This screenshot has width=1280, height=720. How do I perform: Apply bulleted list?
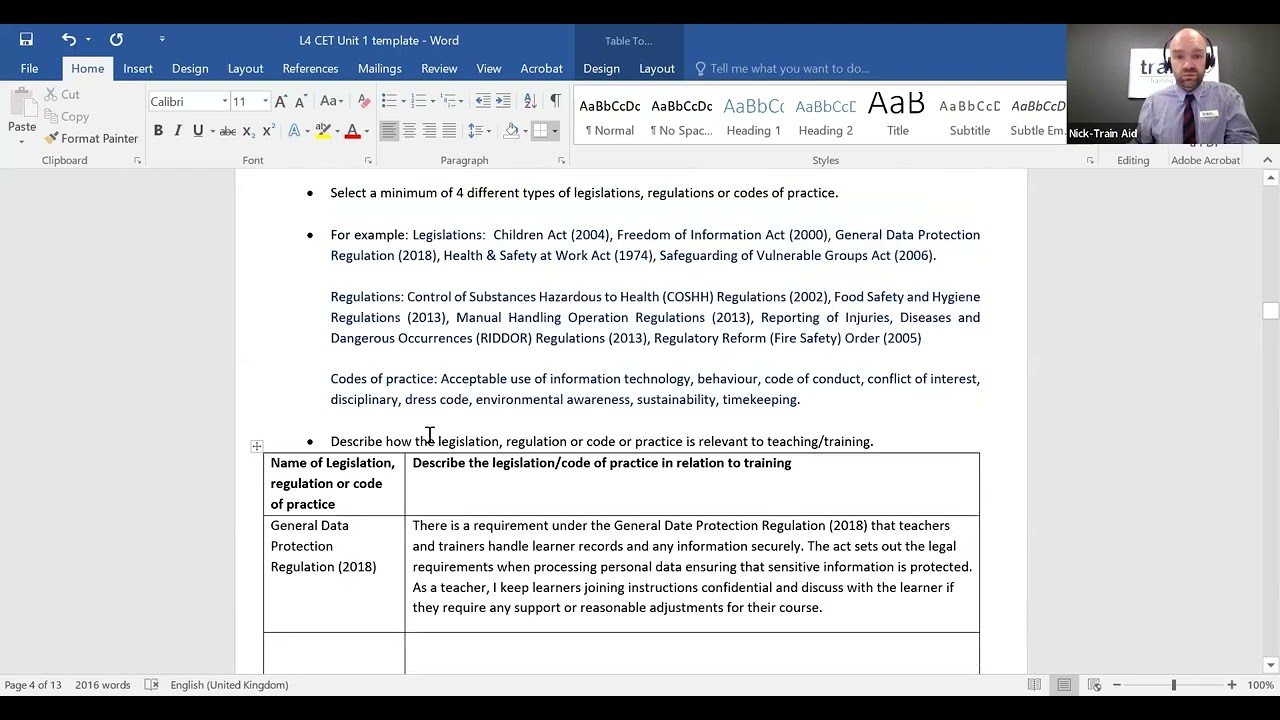389,101
